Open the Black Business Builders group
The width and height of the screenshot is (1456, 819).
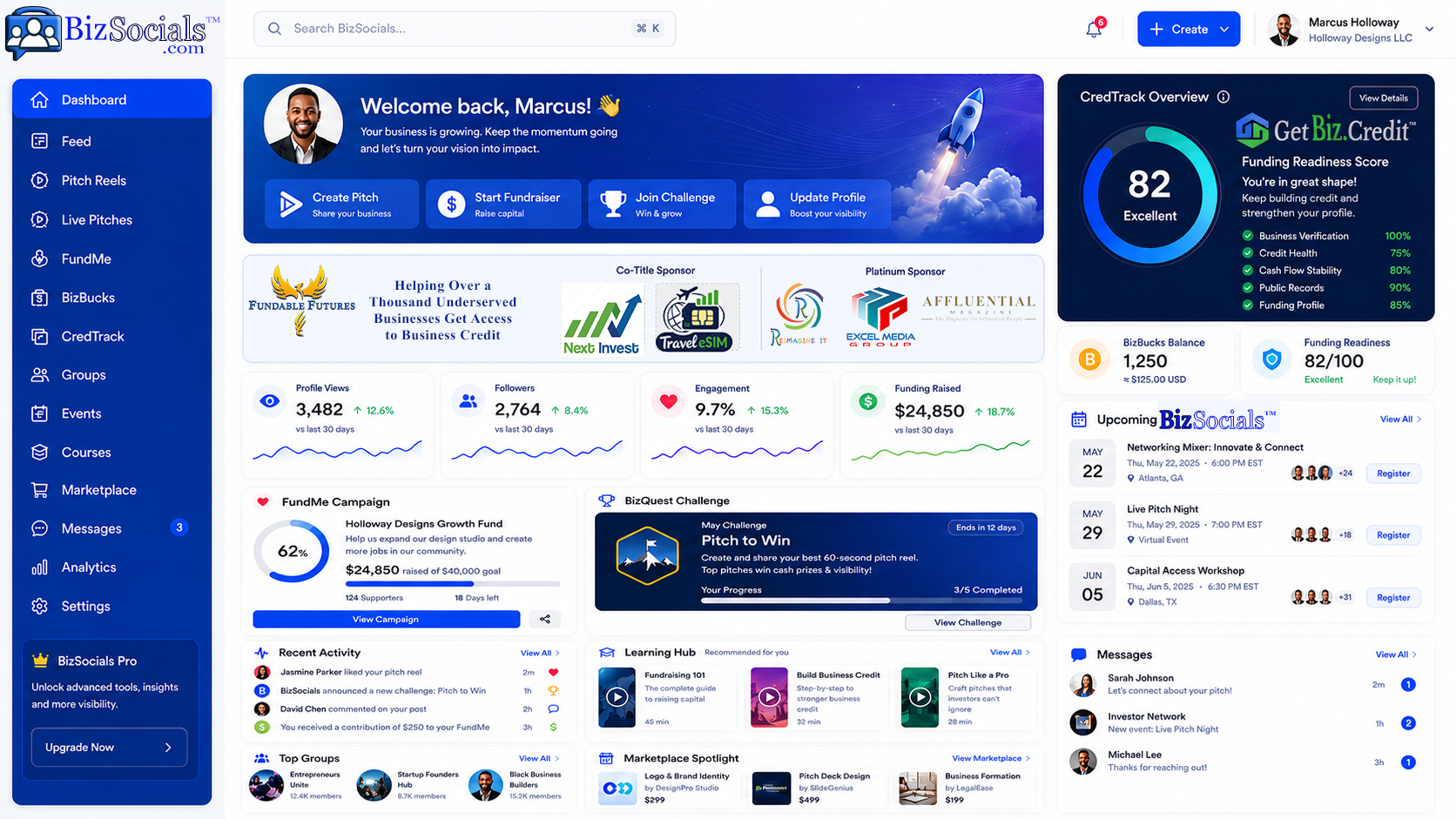(x=516, y=785)
